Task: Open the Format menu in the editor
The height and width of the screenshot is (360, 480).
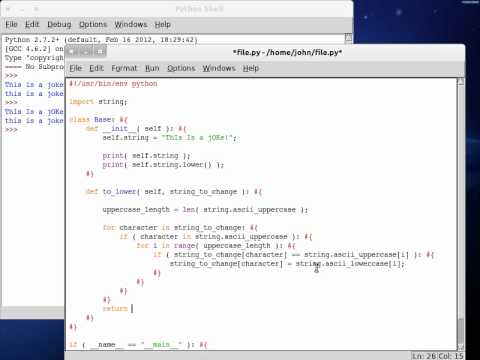Action: (124, 68)
